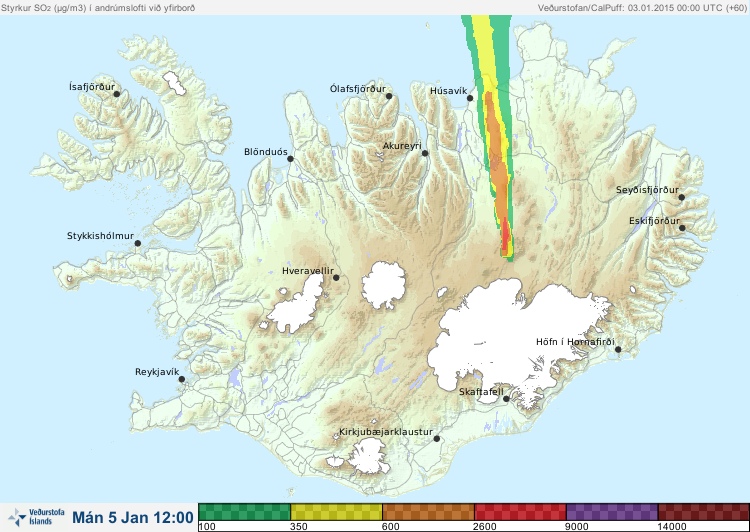Click the yellow 350 legend swatch
Viewport: 750px width, 532px height.
click(x=336, y=512)
